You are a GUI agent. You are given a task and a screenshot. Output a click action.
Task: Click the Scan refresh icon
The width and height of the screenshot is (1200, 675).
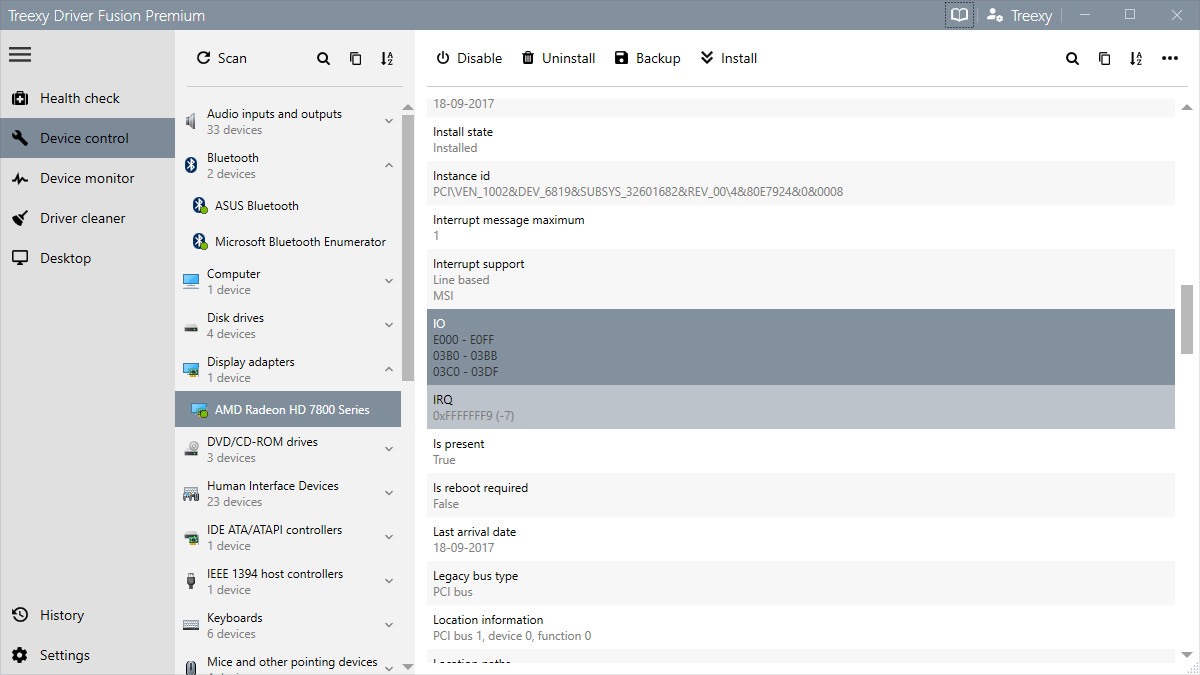[202, 58]
